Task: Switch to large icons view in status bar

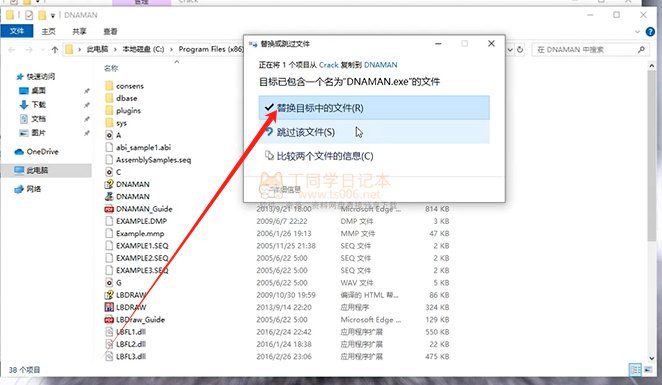Action: 648,370
